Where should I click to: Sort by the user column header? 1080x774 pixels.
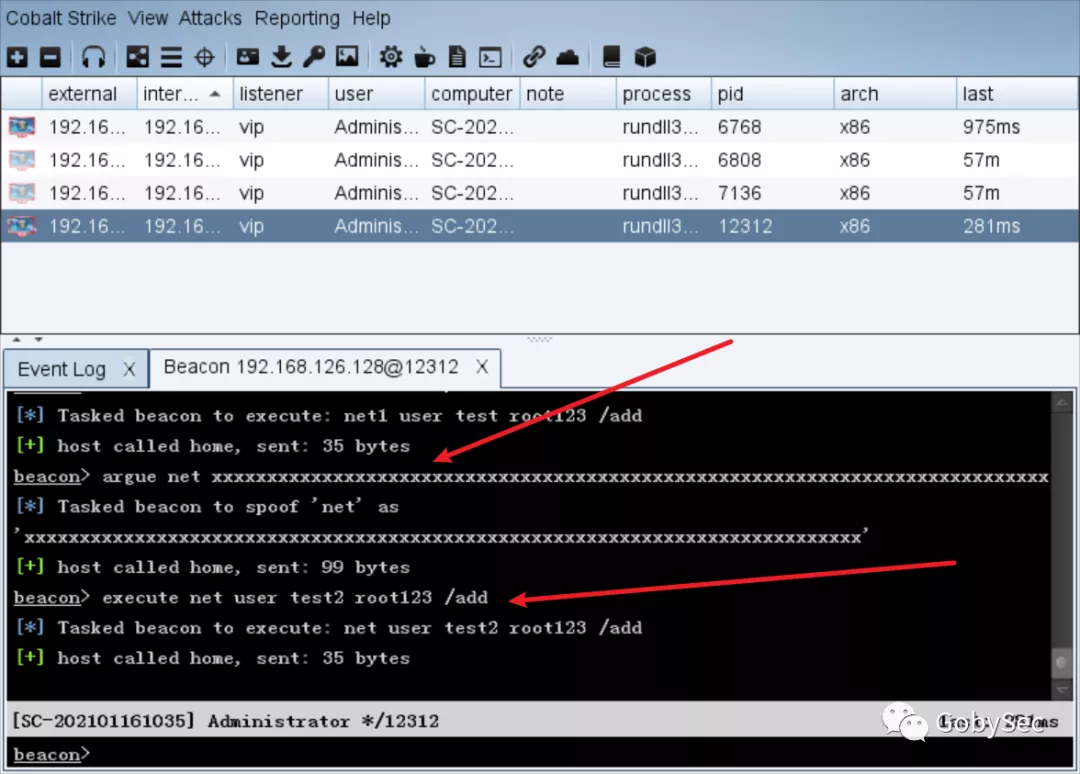point(376,94)
